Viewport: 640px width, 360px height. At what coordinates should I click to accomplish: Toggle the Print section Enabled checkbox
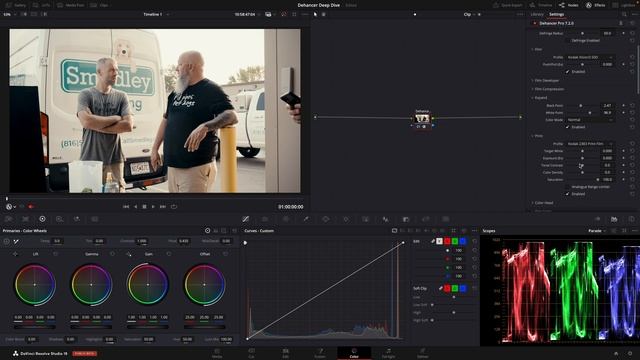(567, 194)
